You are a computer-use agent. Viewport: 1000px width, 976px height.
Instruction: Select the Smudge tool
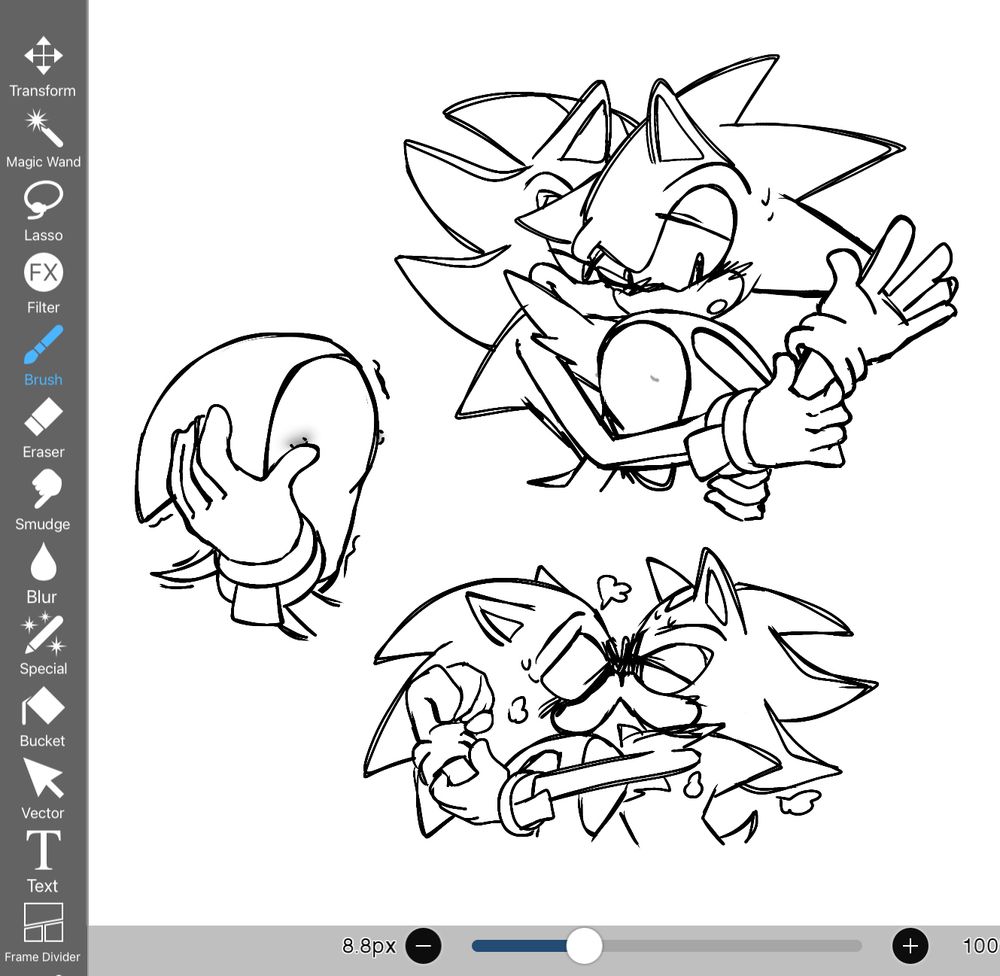coord(43,500)
